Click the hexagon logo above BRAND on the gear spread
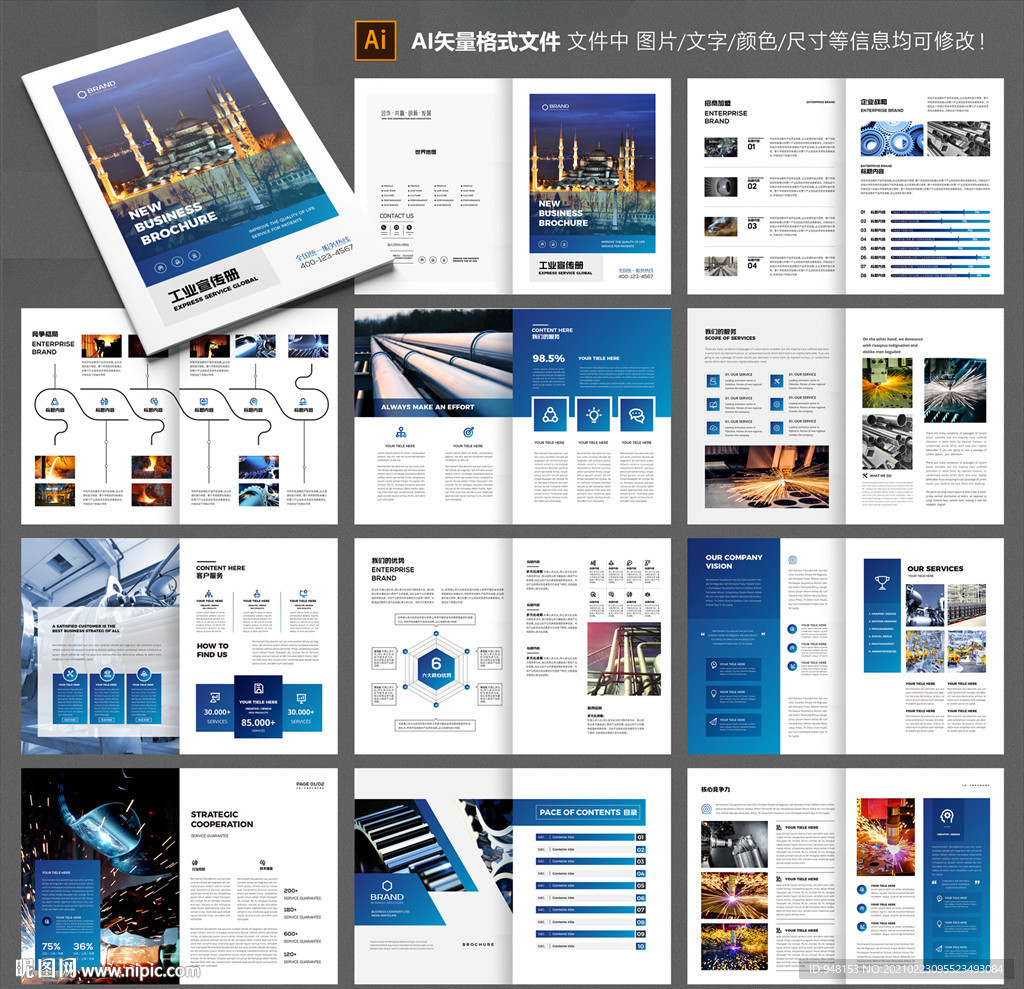 tap(387, 886)
